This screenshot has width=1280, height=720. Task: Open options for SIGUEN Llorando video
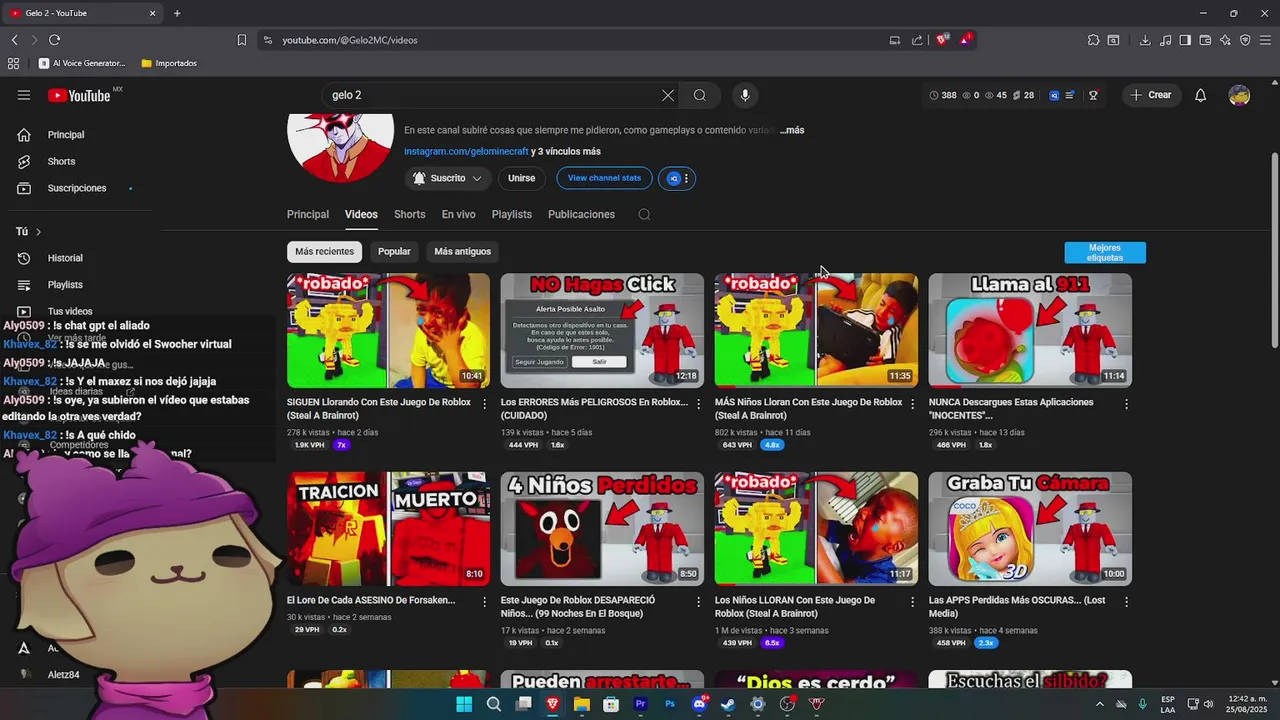[485, 404]
